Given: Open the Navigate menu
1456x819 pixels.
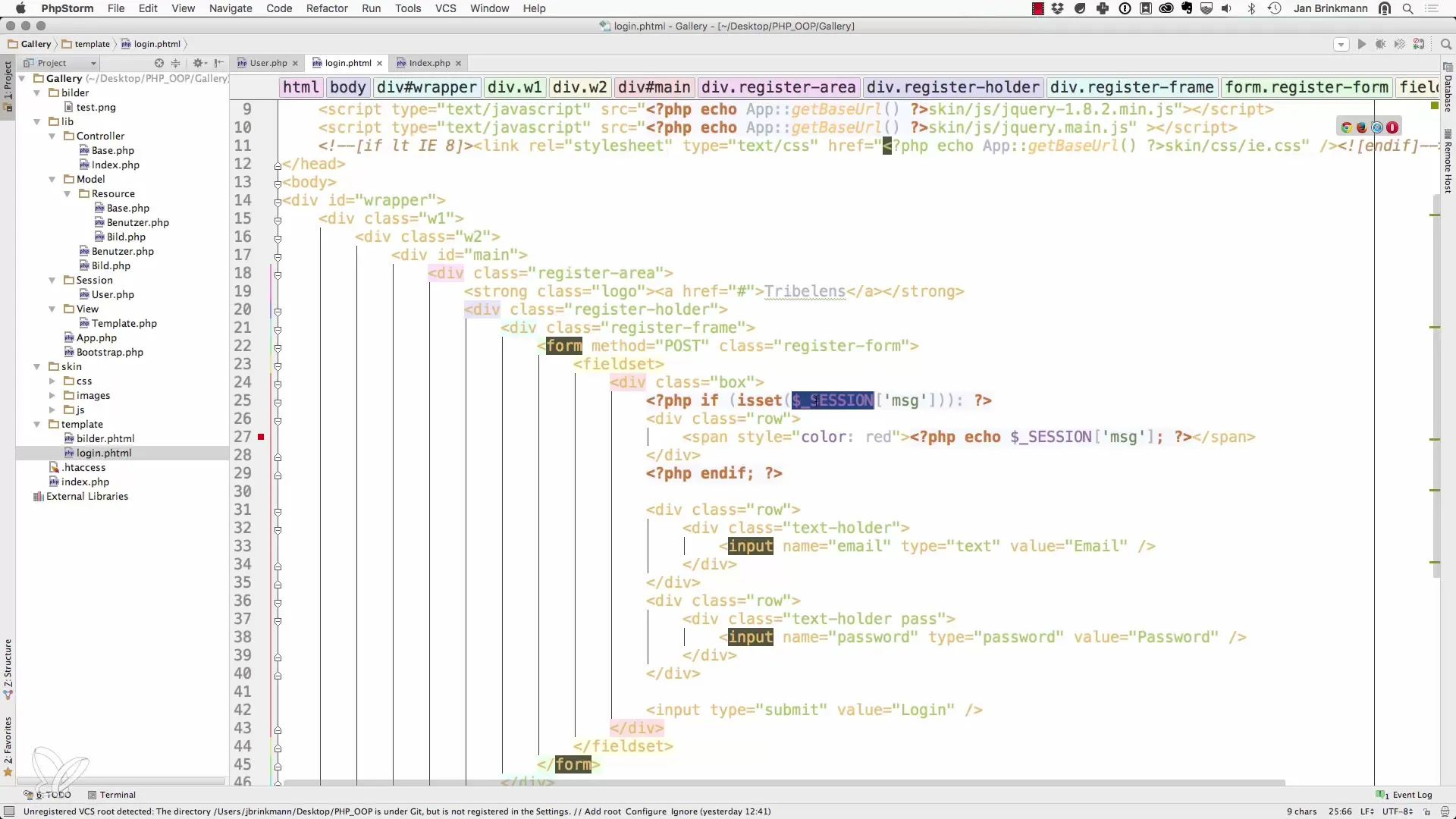Looking at the screenshot, I should pyautogui.click(x=231, y=8).
